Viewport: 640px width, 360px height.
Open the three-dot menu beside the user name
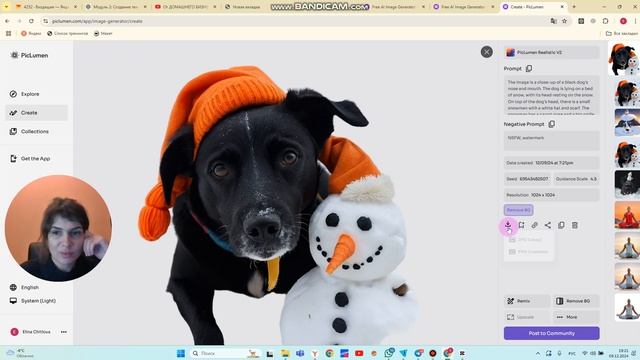pyautogui.click(x=64, y=332)
